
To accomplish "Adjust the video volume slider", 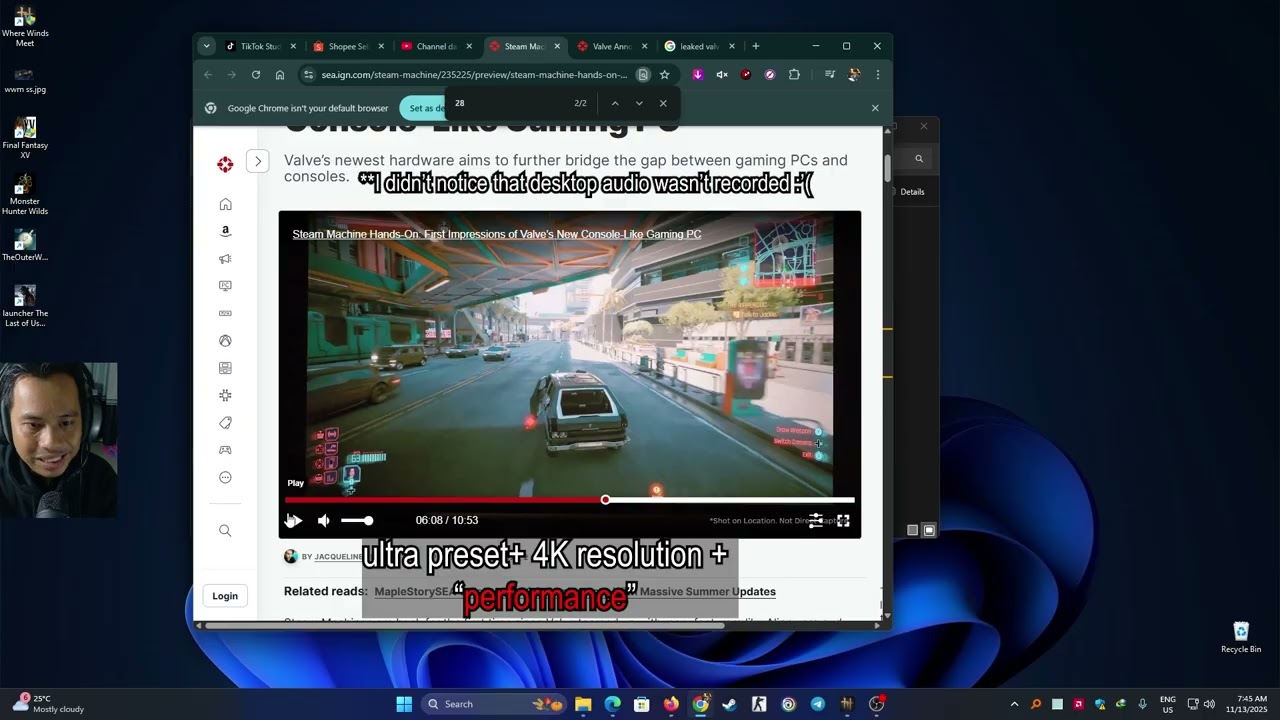I will coord(357,520).
